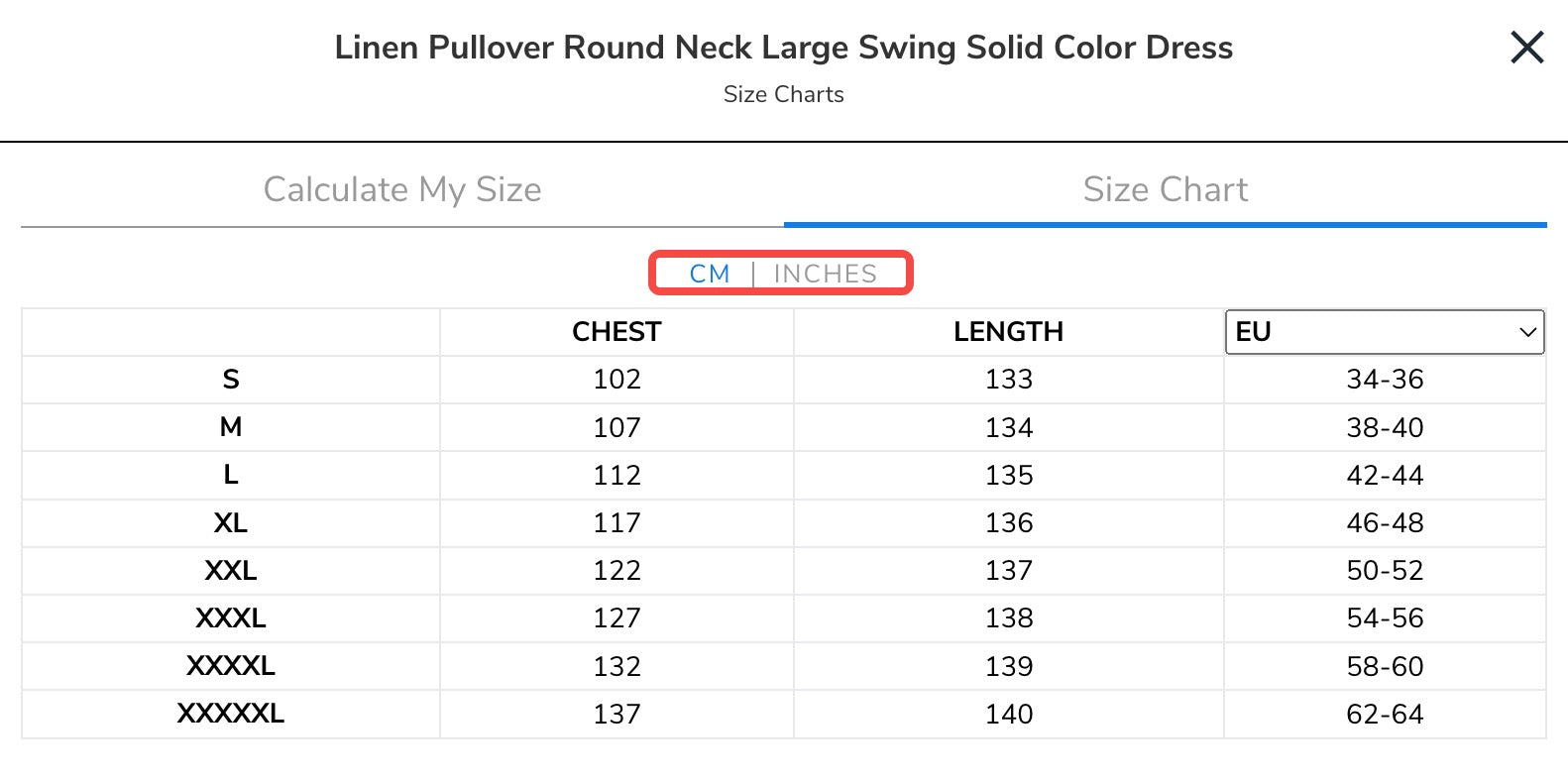Select the XXXXXL size row label
Screen dimensions: 1568x783
pos(231,714)
